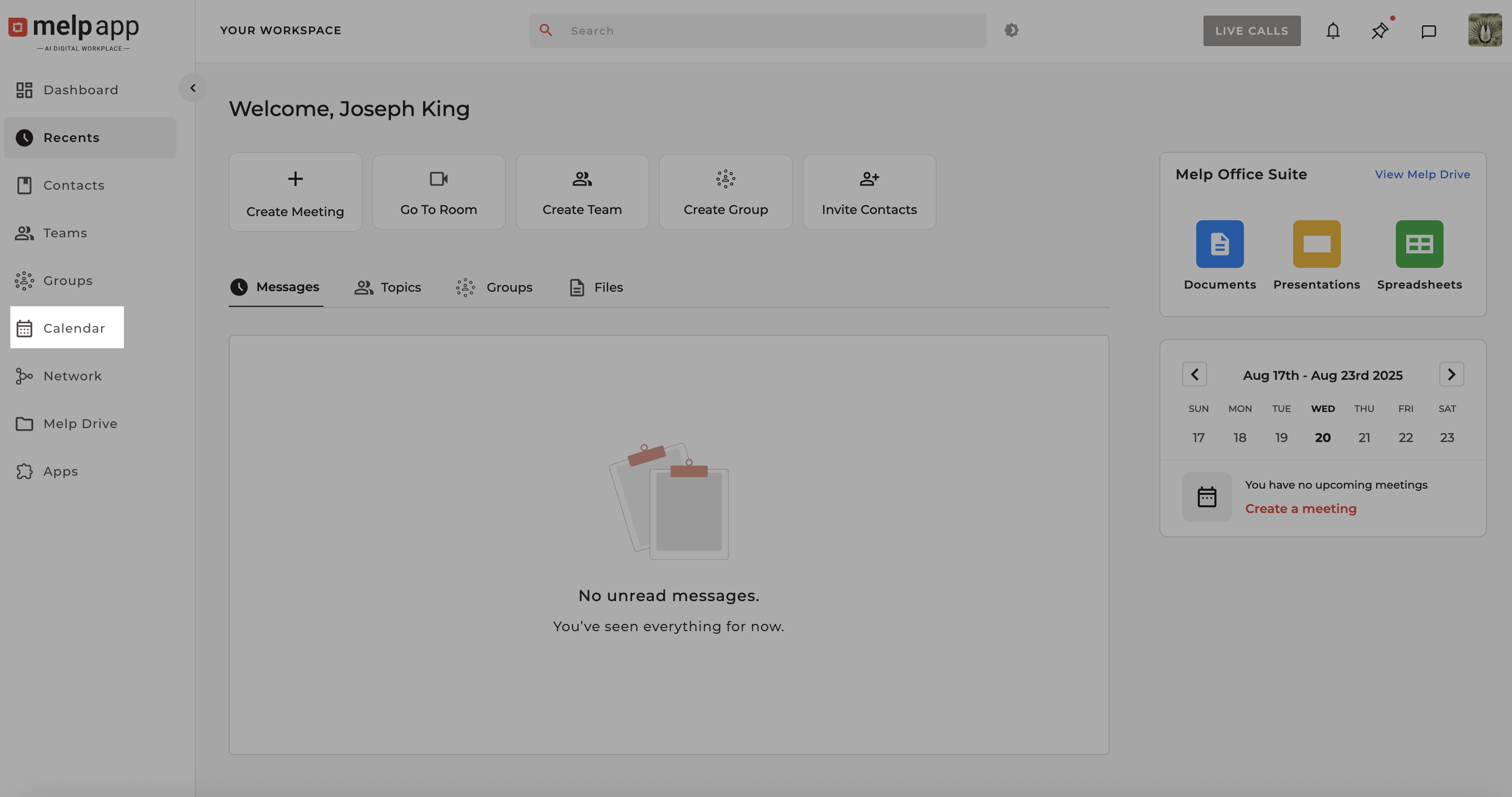Click the Create Team card

582,192
